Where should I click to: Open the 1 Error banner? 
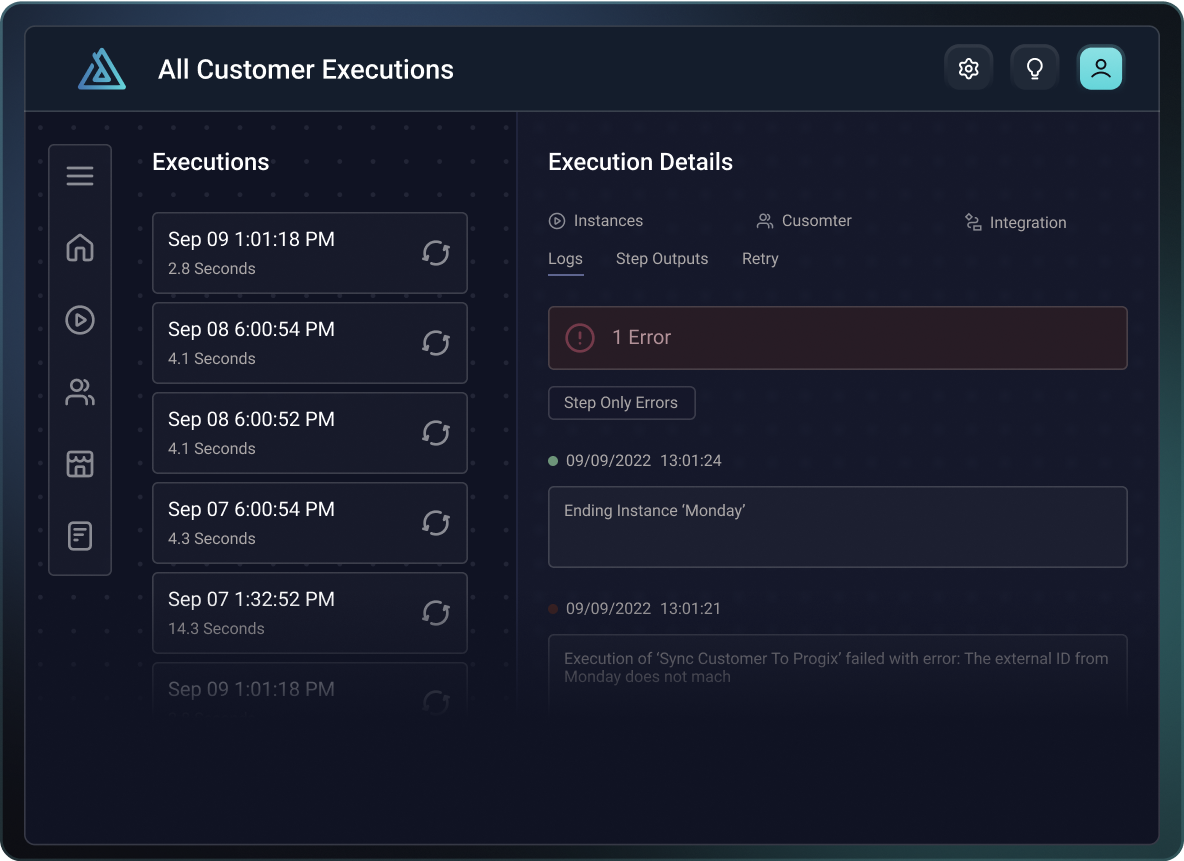coord(837,337)
